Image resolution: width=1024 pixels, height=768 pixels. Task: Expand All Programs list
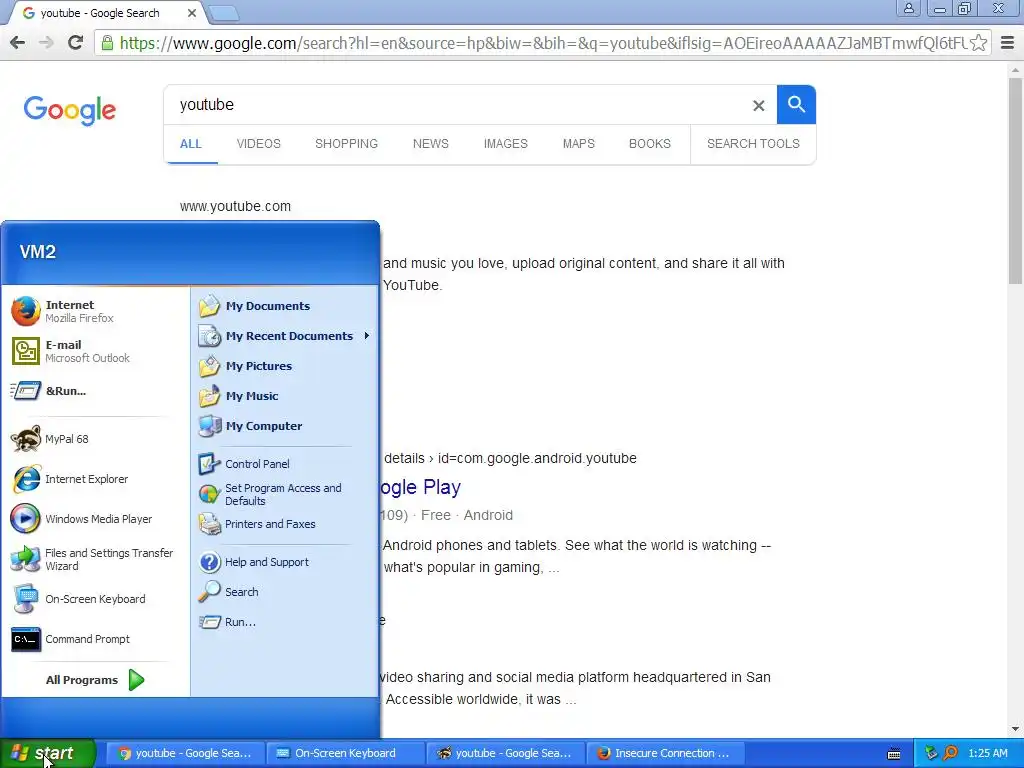click(95, 680)
